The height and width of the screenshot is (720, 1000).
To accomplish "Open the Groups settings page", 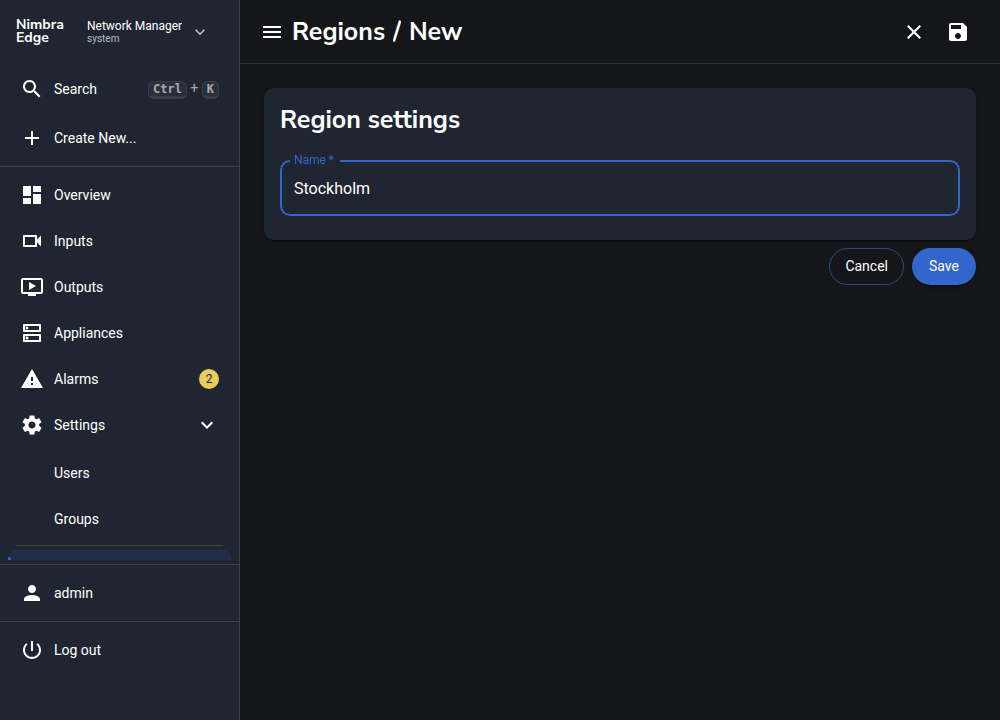I will point(120,519).
